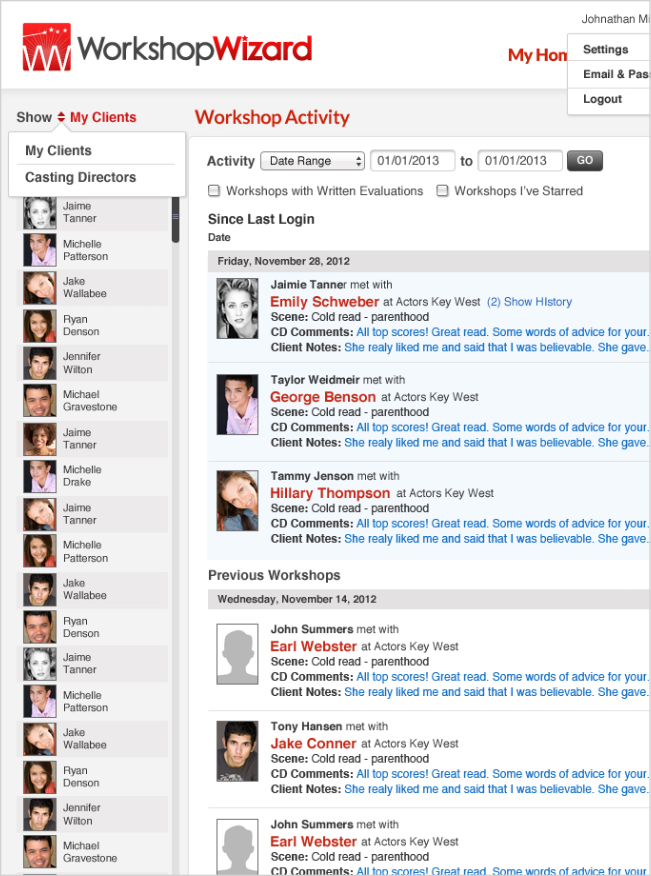This screenshot has height=876, width=651.
Task: Open the Show selector arrows
Action: (61, 117)
